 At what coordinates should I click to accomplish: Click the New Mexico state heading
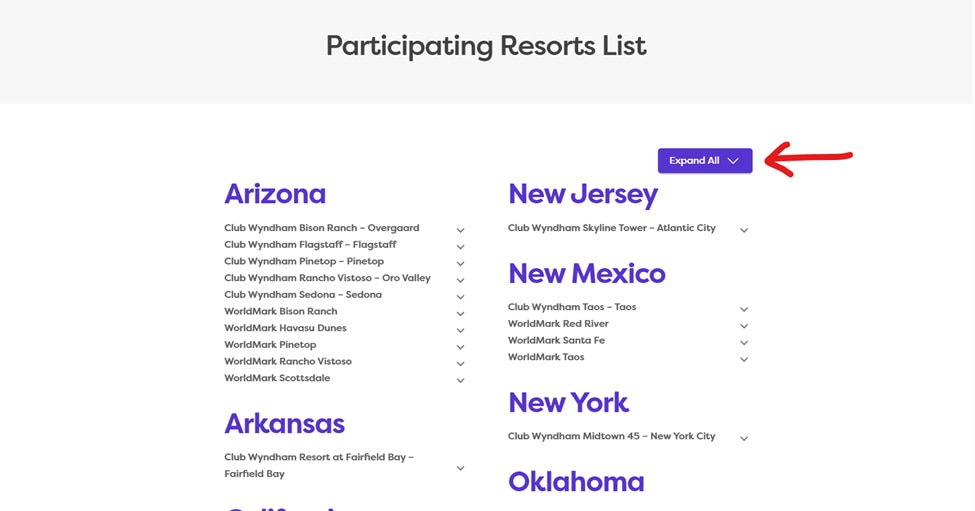click(586, 274)
